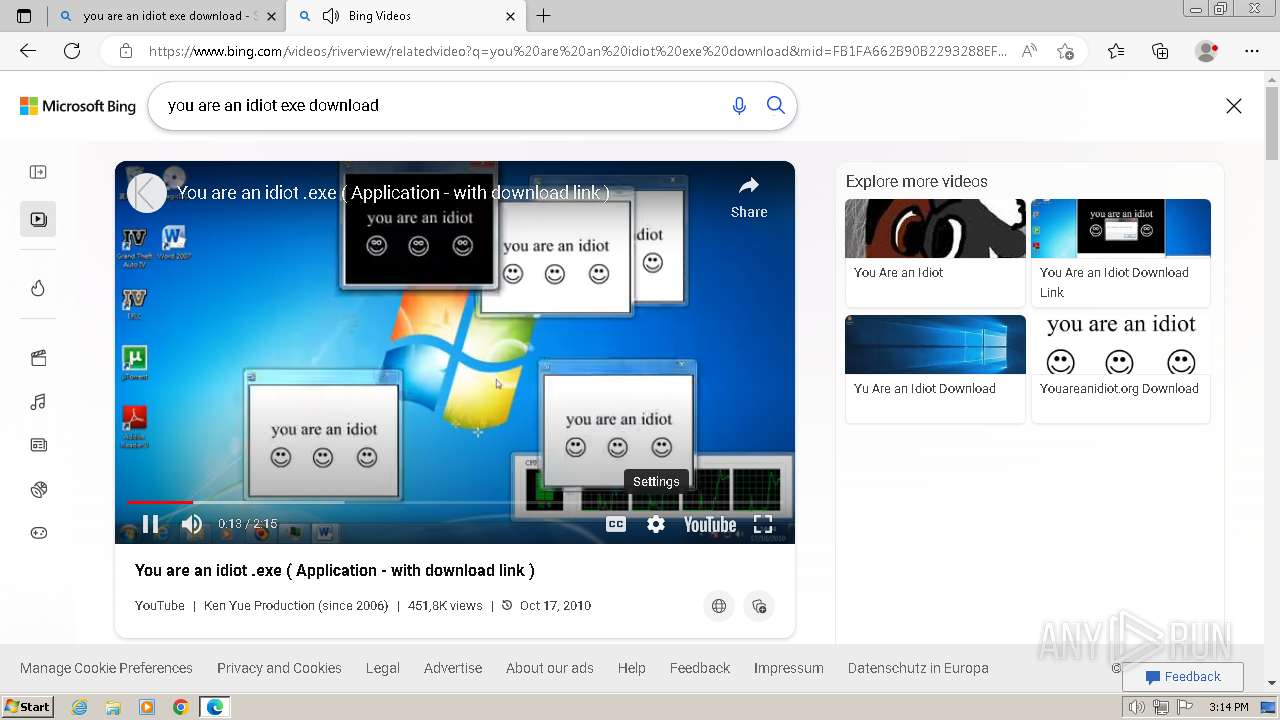Toggle closed captions CC button
This screenshot has height=720, width=1280.
click(x=616, y=524)
